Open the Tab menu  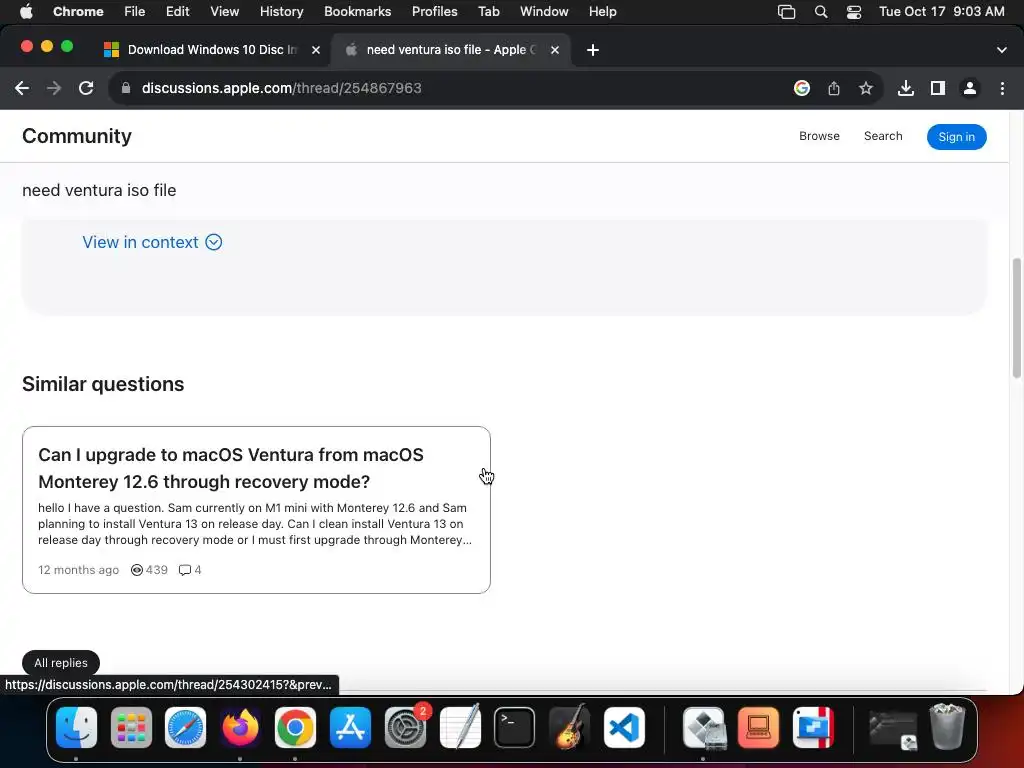click(x=488, y=12)
